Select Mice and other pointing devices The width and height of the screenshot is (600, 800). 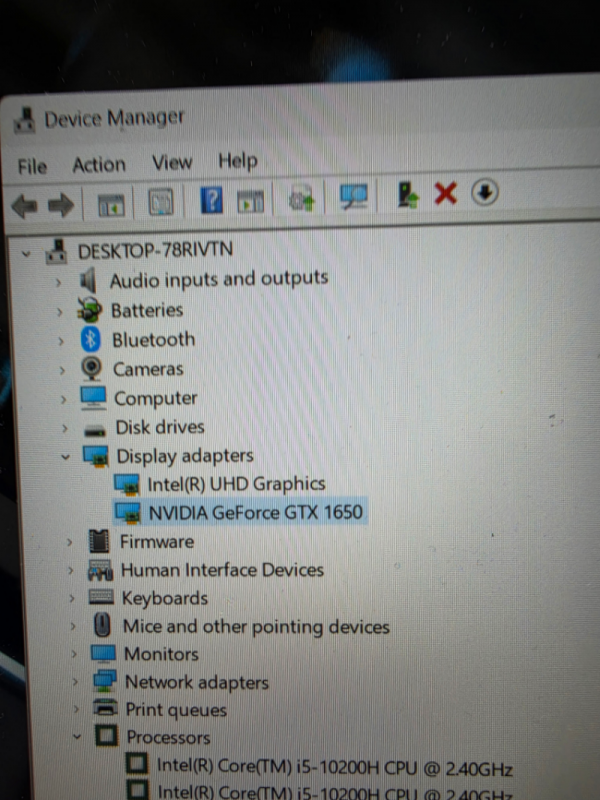pos(255,627)
